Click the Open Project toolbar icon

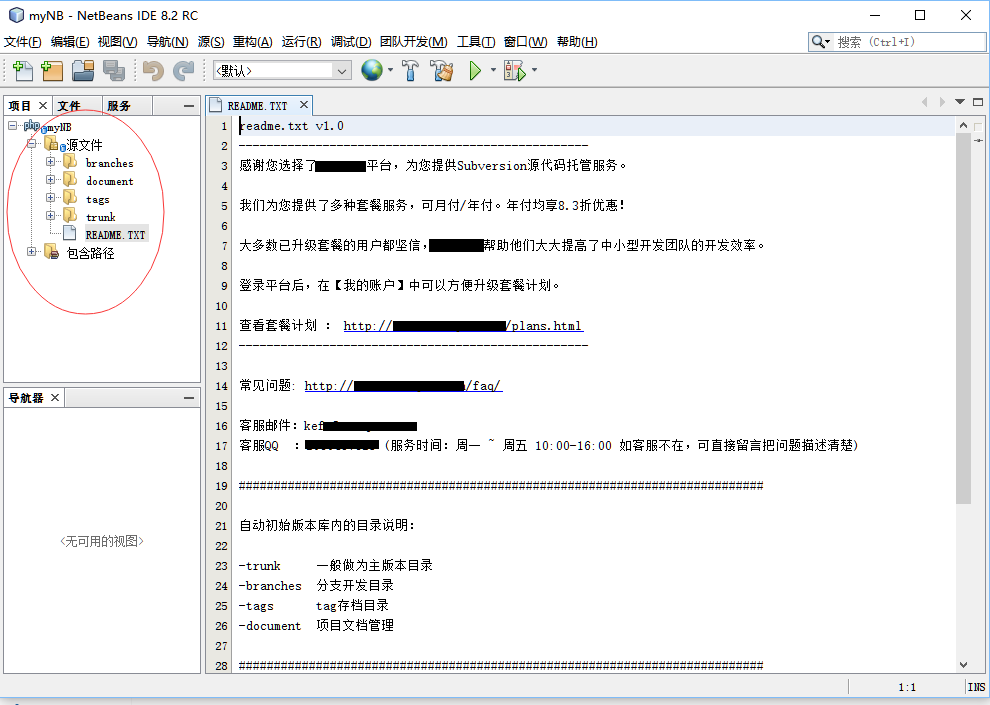click(x=83, y=71)
